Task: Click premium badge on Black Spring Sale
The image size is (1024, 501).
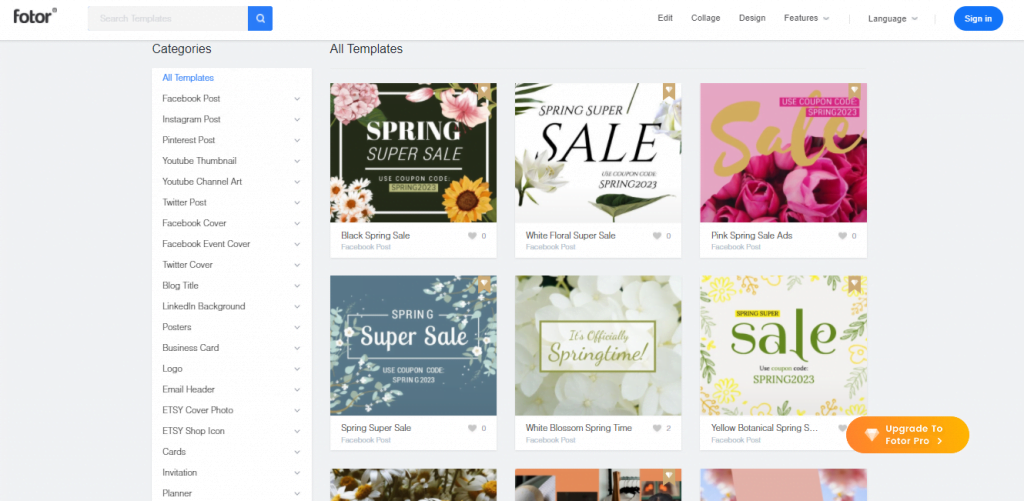Action: coord(484,91)
